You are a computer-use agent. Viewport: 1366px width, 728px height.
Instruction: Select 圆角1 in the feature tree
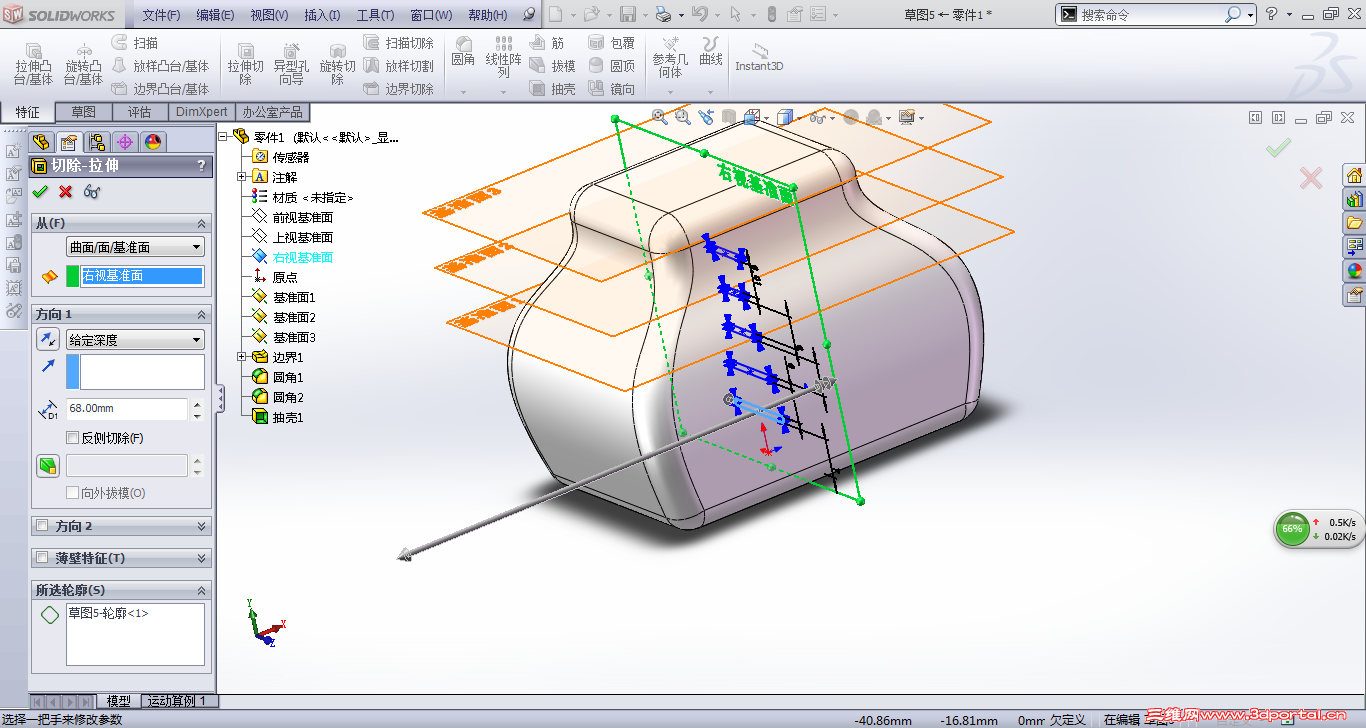point(278,377)
